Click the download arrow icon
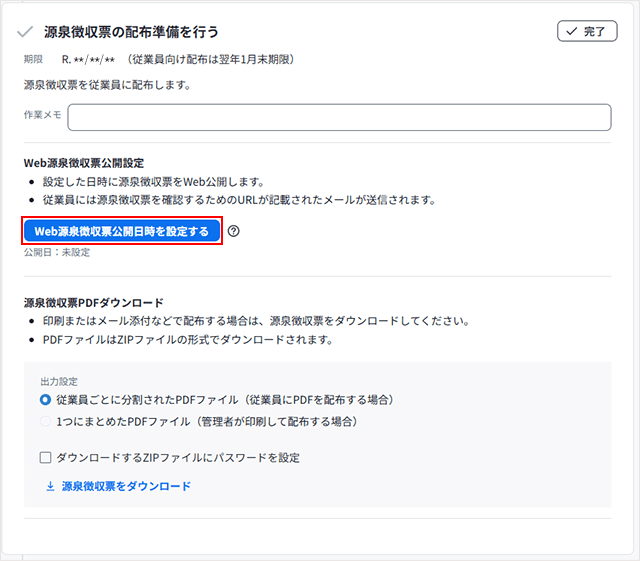640x561 pixels. (x=50, y=486)
